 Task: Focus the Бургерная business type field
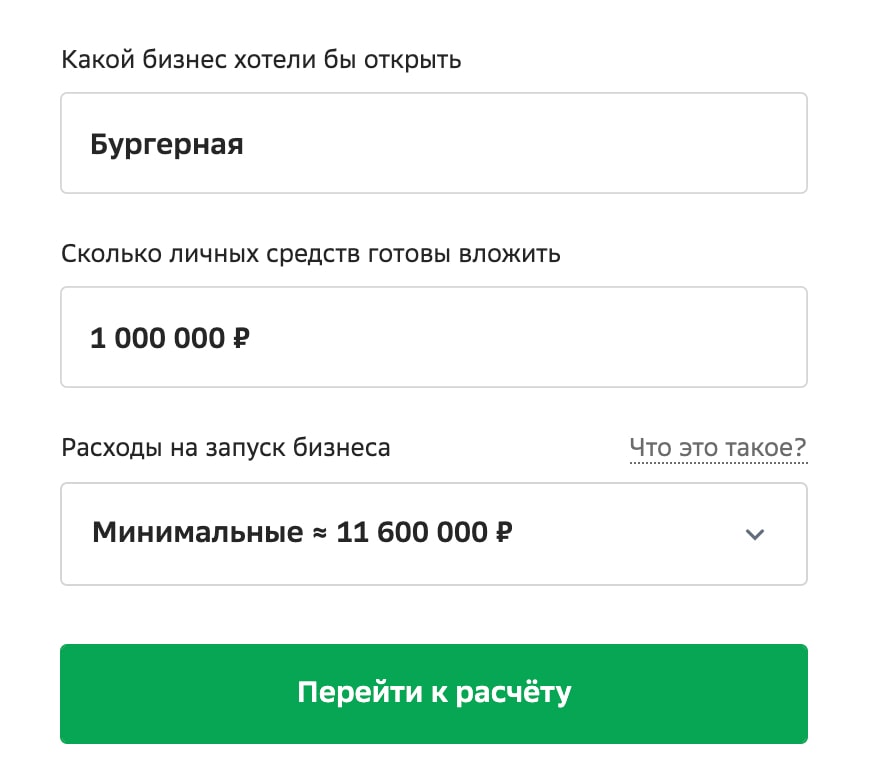click(433, 143)
